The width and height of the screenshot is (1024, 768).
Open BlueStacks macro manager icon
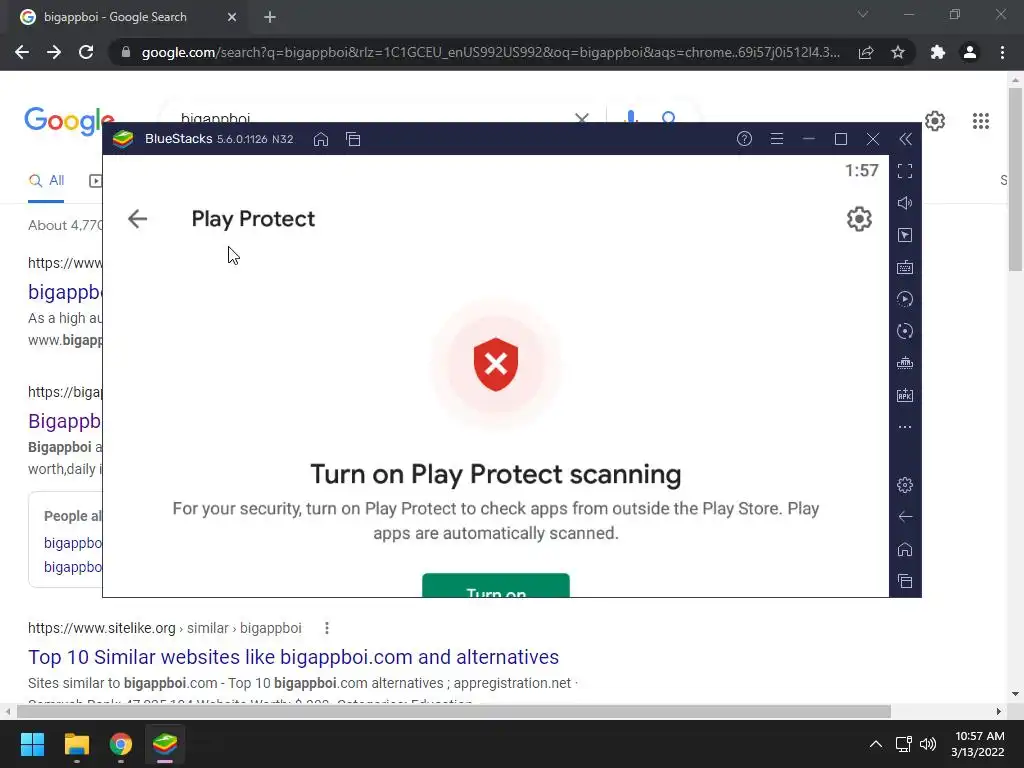click(904, 363)
